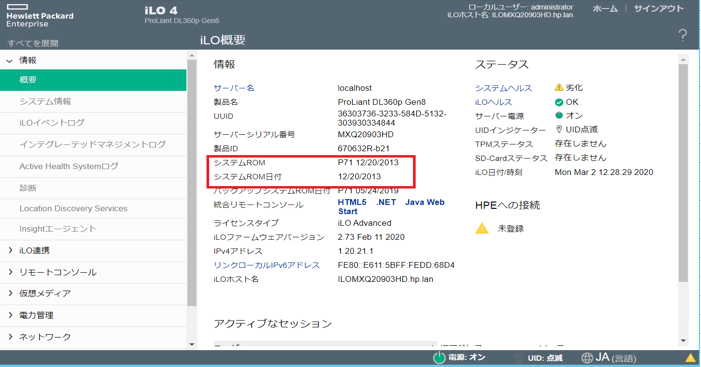Click system ROM value P71 12/20/2013

tap(368, 162)
